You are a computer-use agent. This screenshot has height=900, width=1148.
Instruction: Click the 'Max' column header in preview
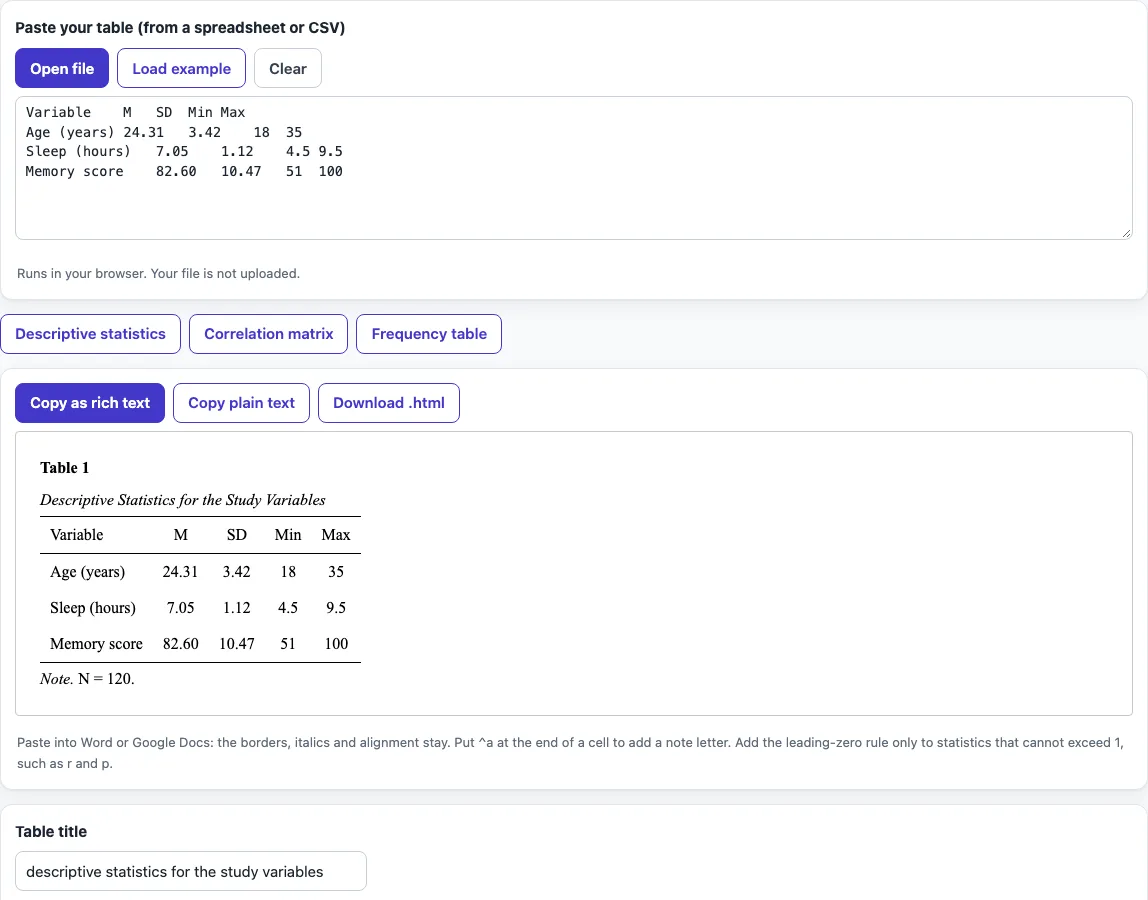click(336, 535)
